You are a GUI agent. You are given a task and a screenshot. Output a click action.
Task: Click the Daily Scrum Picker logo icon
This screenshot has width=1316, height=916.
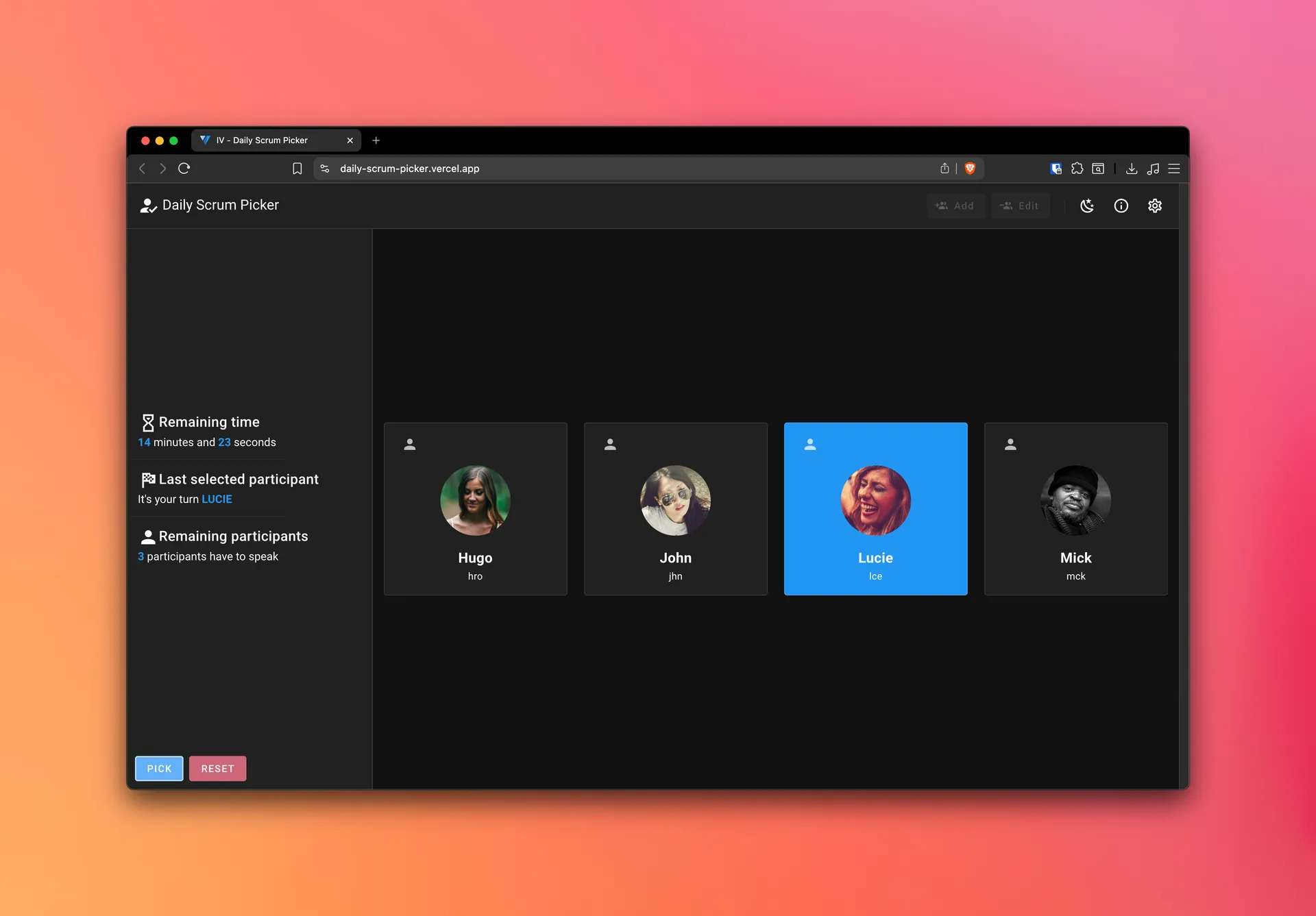point(148,206)
